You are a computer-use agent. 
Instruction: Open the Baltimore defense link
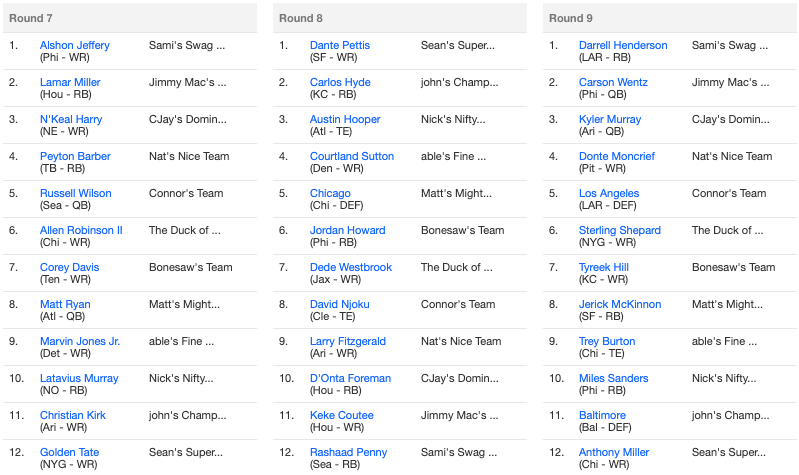click(602, 415)
